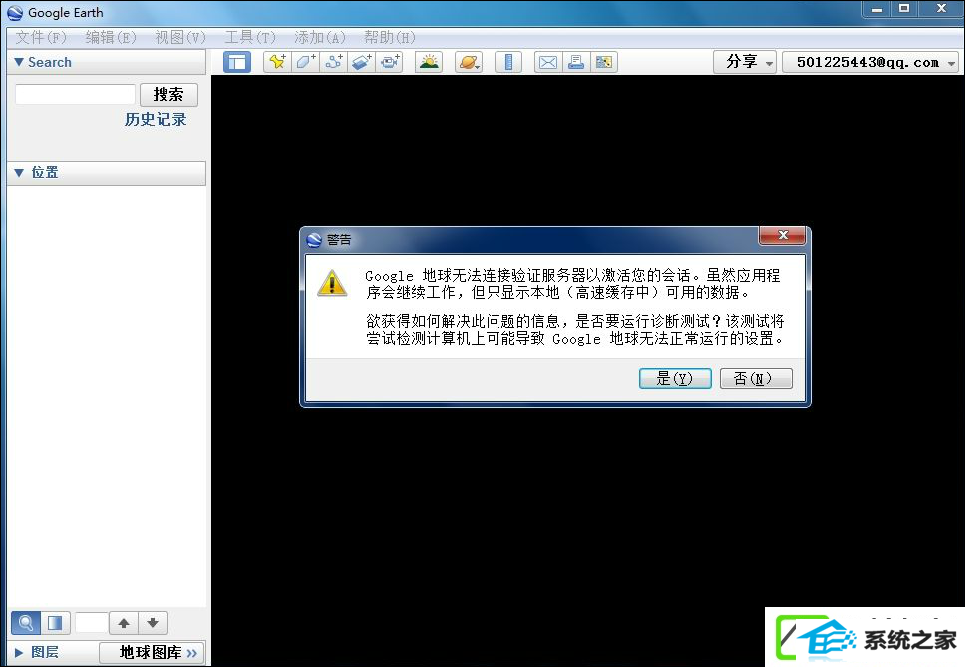View in Google Maps toolbar icon

click(604, 62)
